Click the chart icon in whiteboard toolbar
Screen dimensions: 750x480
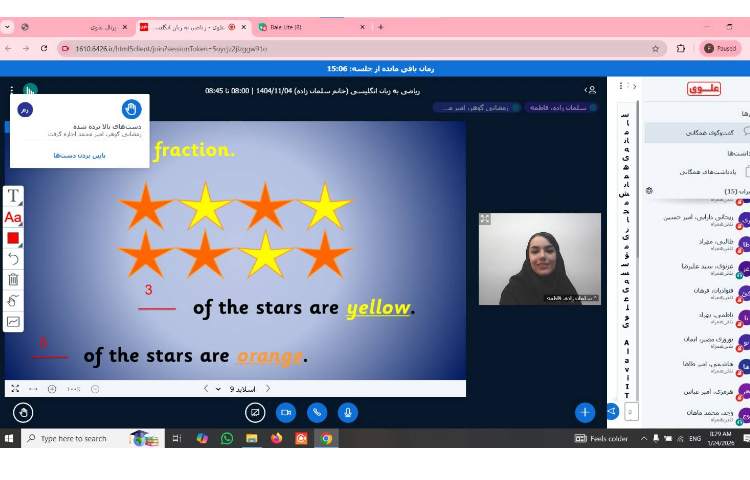pyautogui.click(x=13, y=321)
